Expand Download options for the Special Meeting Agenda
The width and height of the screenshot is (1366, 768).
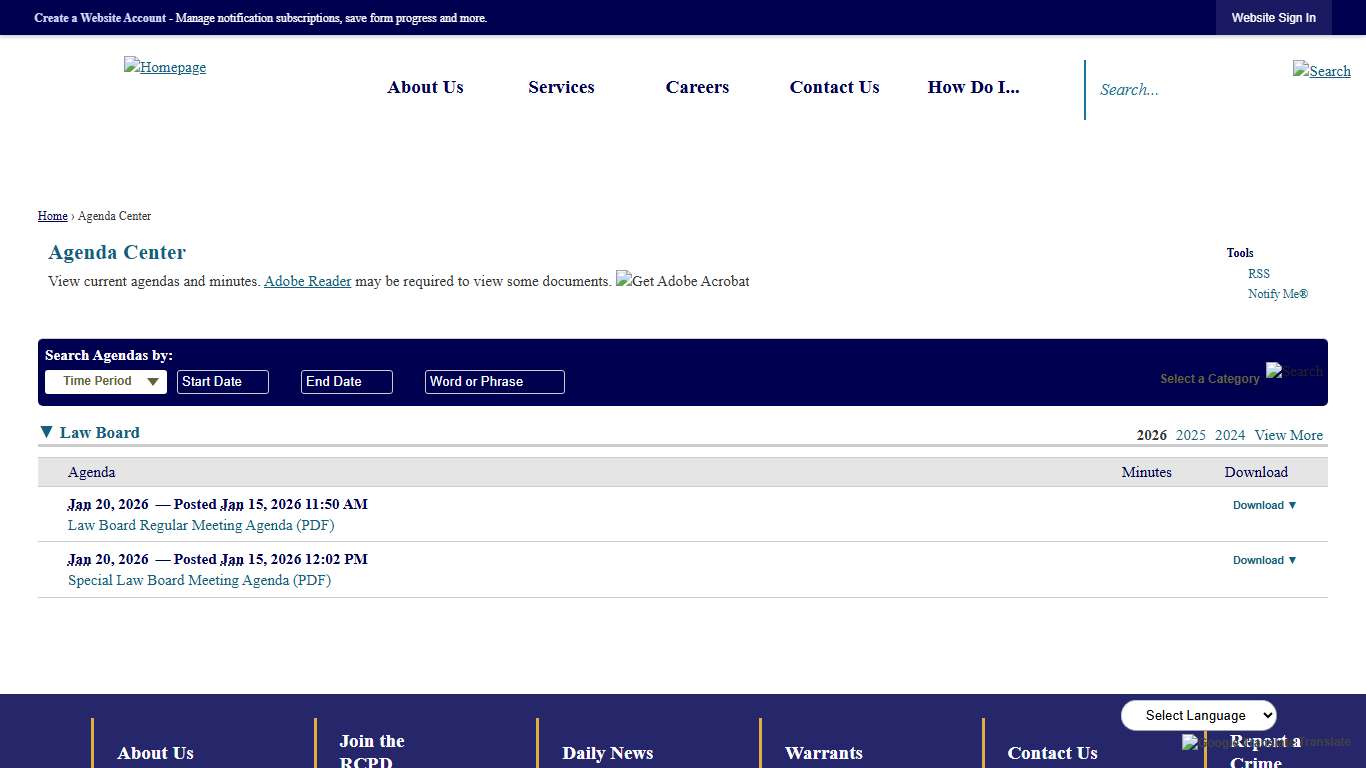(1263, 560)
